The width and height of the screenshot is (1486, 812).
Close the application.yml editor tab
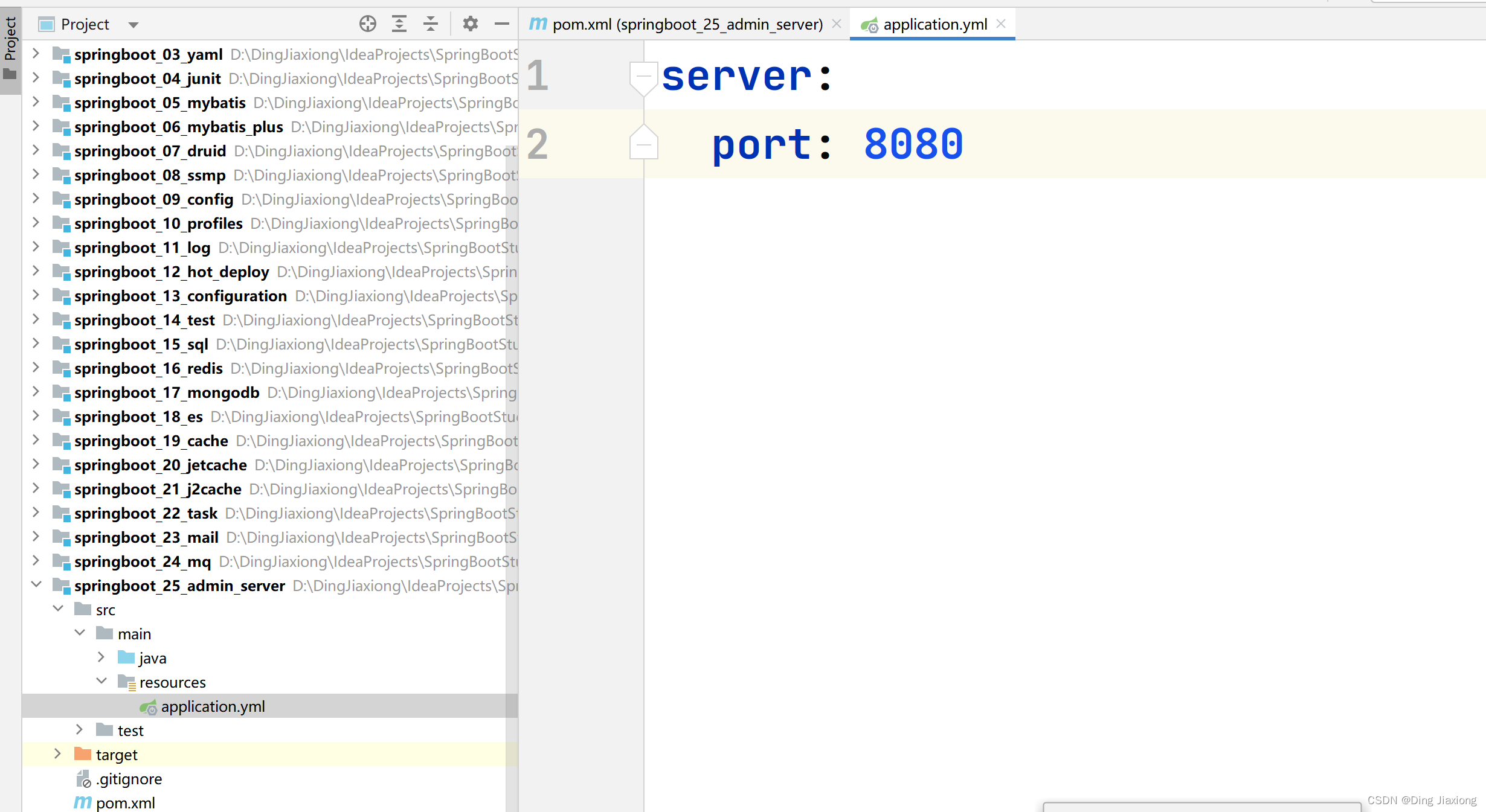1001,24
